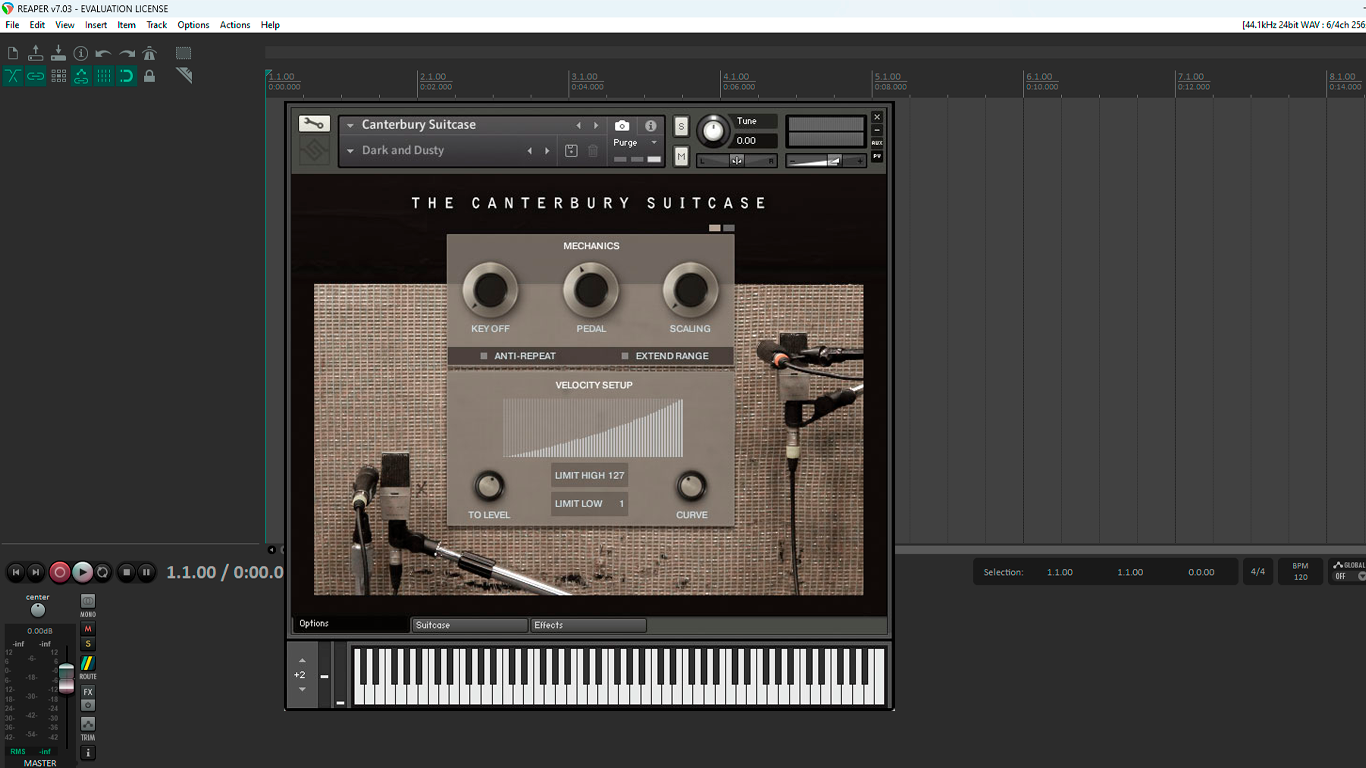
Task: Click the LIMIT HIGH 127 field
Action: [x=589, y=476]
